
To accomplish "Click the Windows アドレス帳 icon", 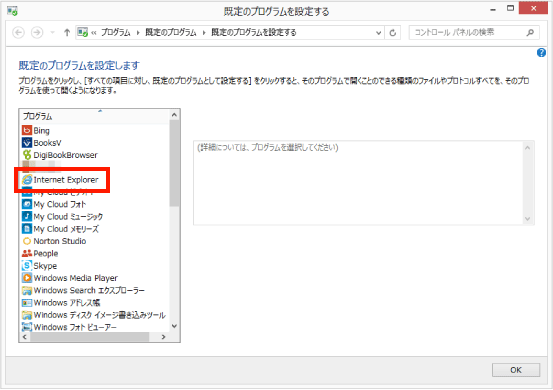I will (x=27, y=303).
